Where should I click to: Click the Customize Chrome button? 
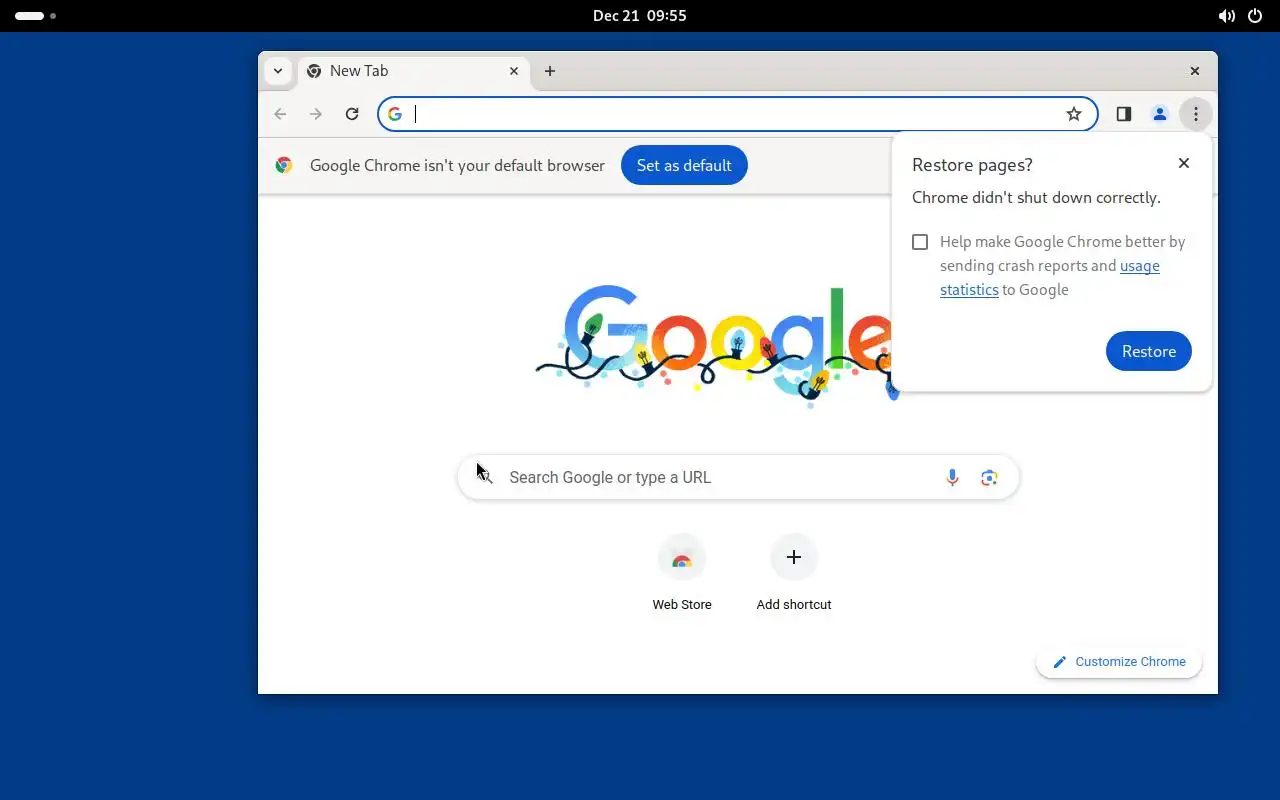[1119, 662]
